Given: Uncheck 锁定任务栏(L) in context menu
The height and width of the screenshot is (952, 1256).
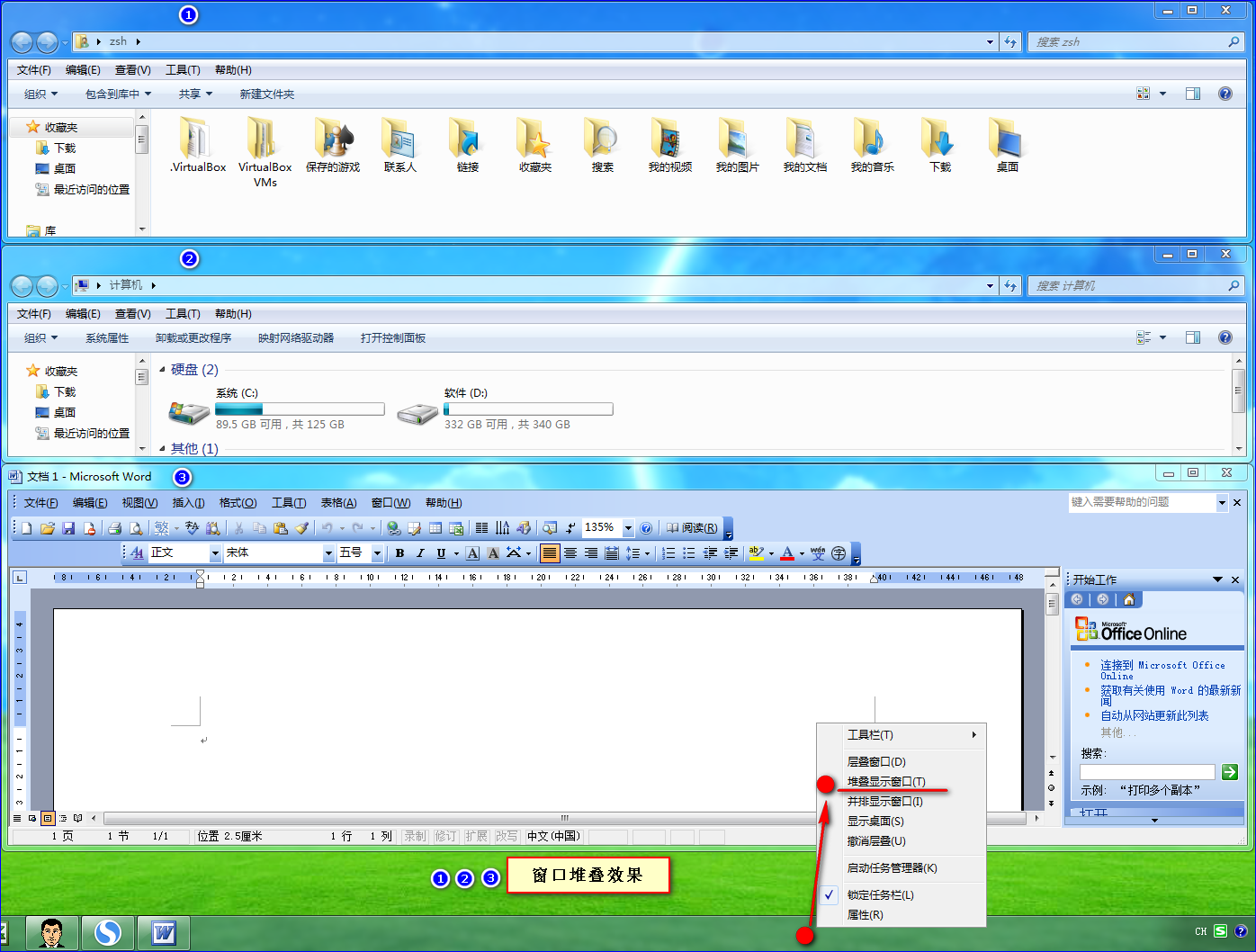Looking at the screenshot, I should (879, 894).
